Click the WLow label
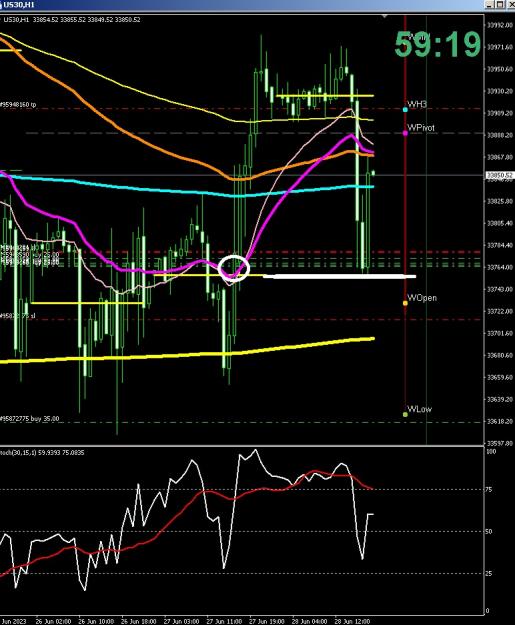Screen dimensions: 515x625 pos(419,409)
